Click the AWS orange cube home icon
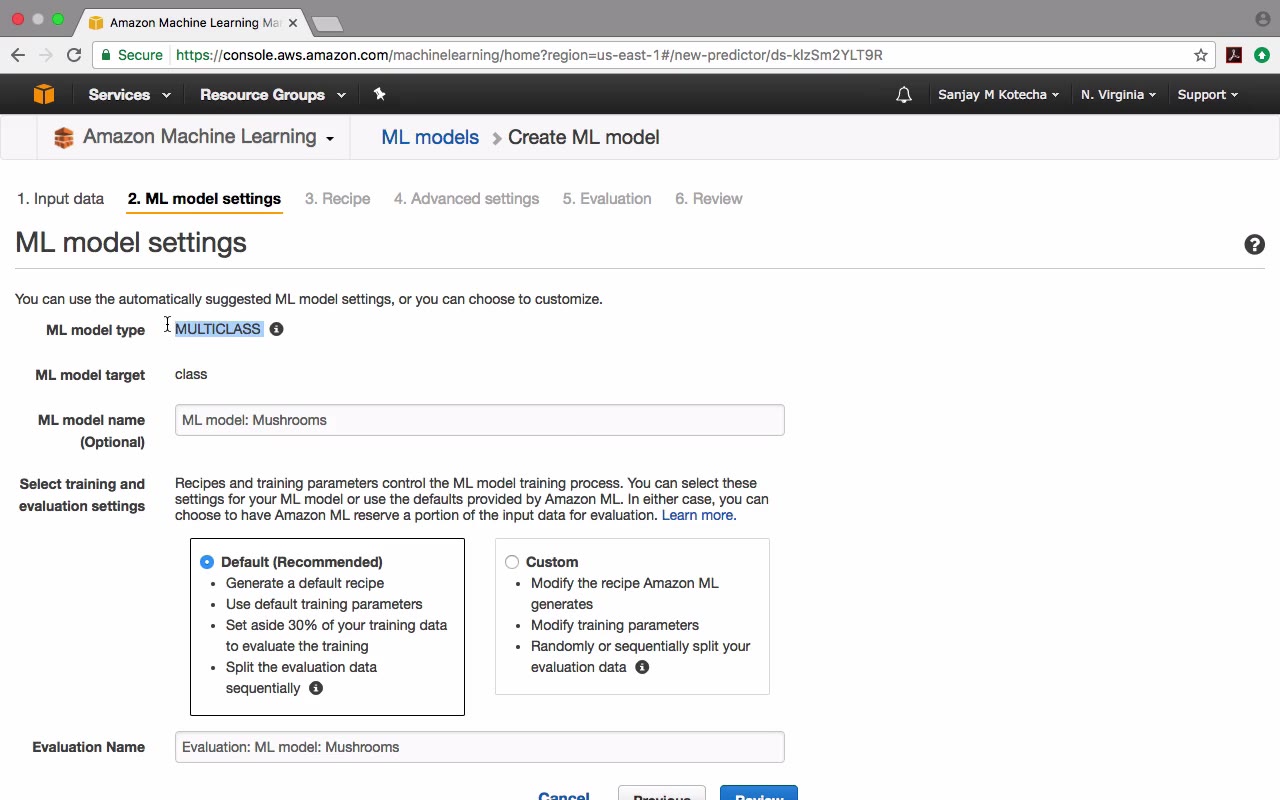 coord(43,94)
